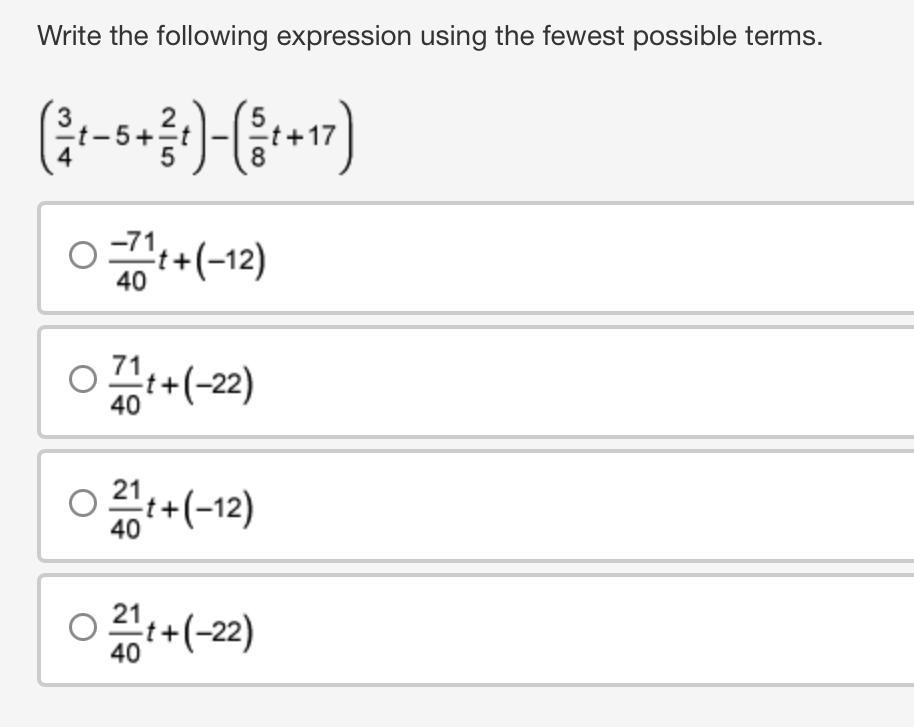Click the question instruction sentence
Screen dimensions: 914x727
coord(430,36)
